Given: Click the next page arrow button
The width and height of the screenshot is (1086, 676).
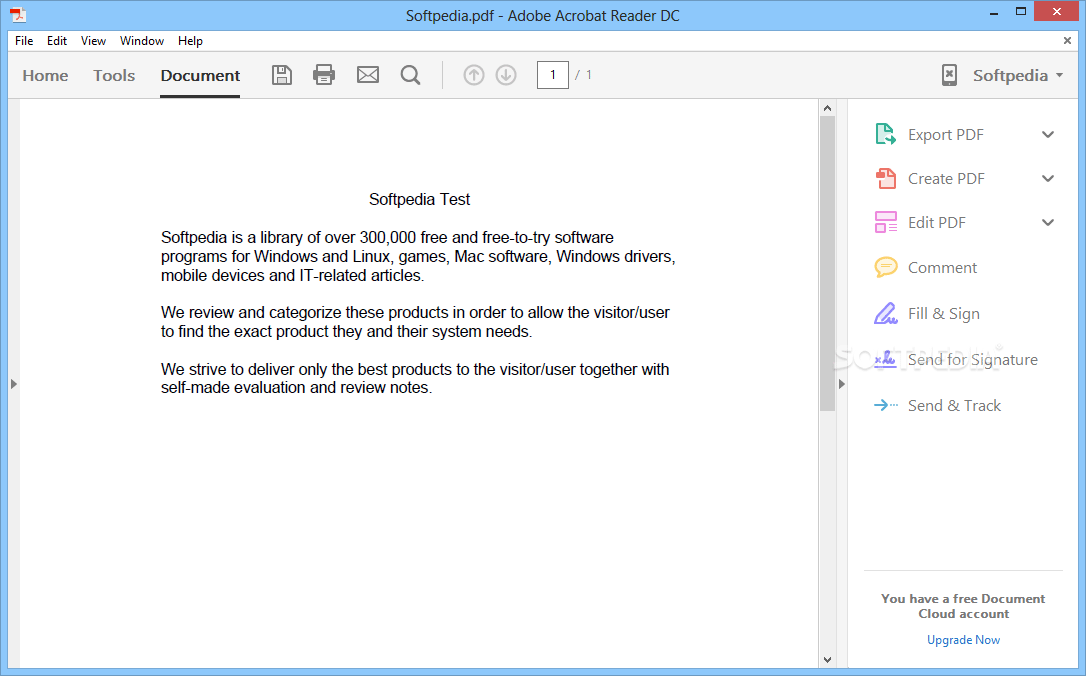Looking at the screenshot, I should coord(506,74).
